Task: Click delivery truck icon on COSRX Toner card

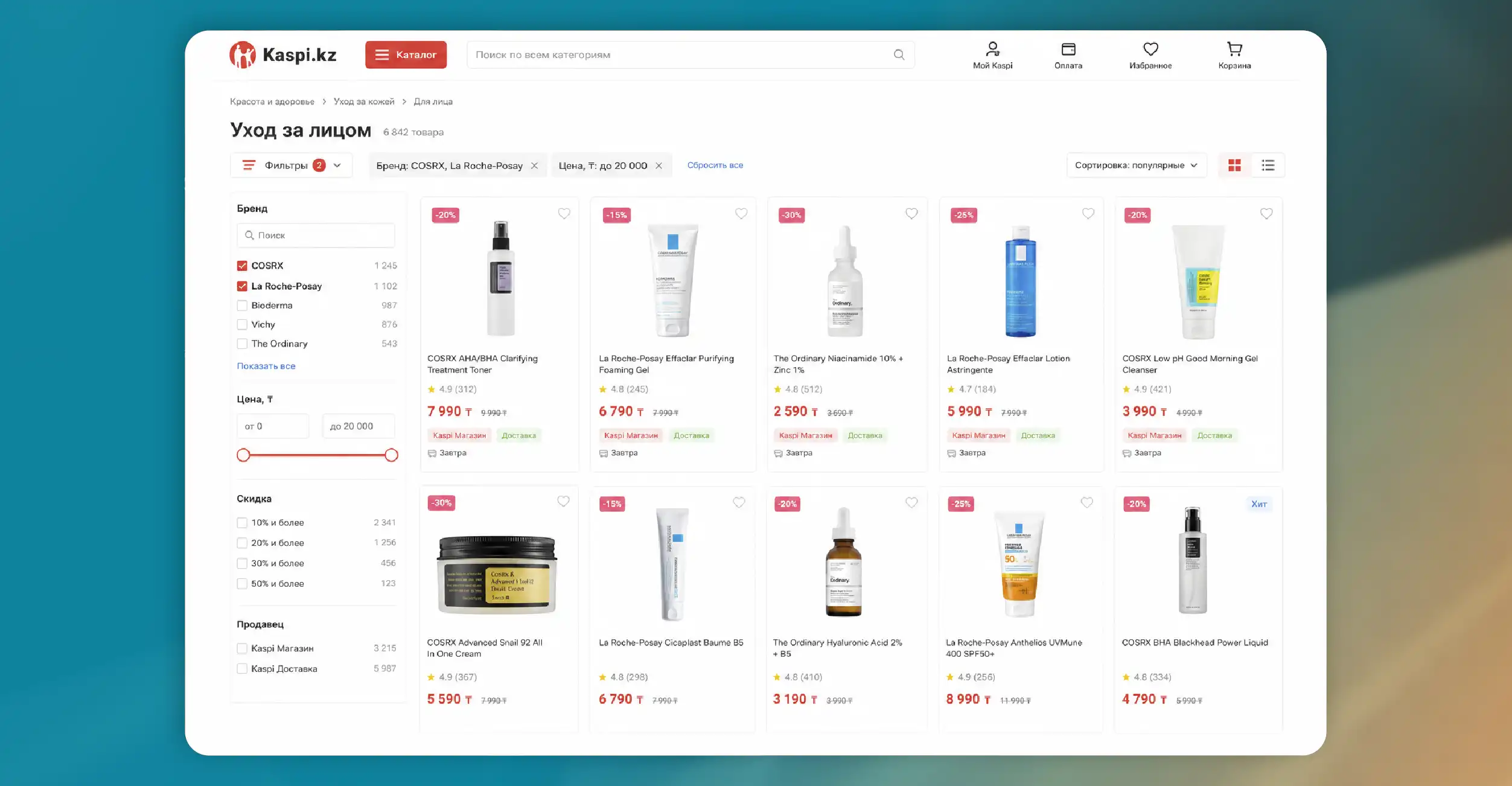Action: click(x=432, y=453)
